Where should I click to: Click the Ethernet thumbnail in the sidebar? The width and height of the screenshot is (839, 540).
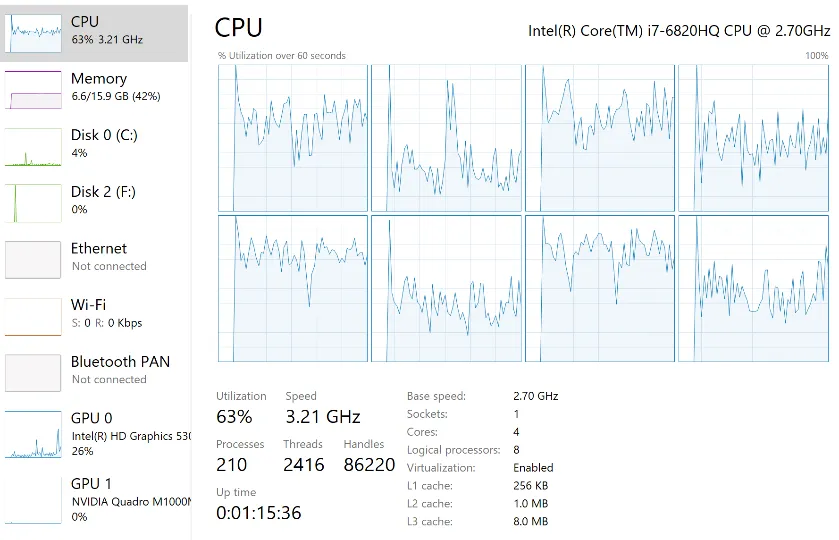click(33, 260)
